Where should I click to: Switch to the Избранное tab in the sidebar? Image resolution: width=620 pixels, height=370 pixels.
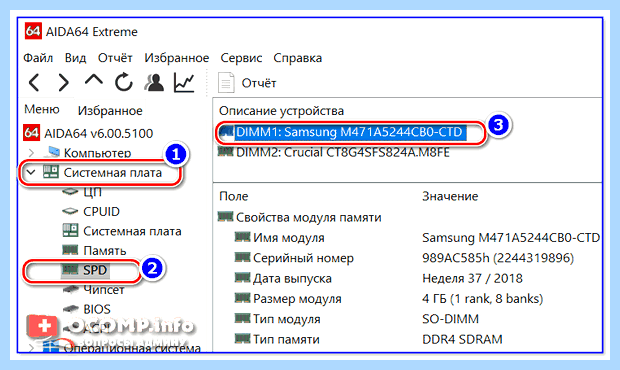click(x=110, y=111)
